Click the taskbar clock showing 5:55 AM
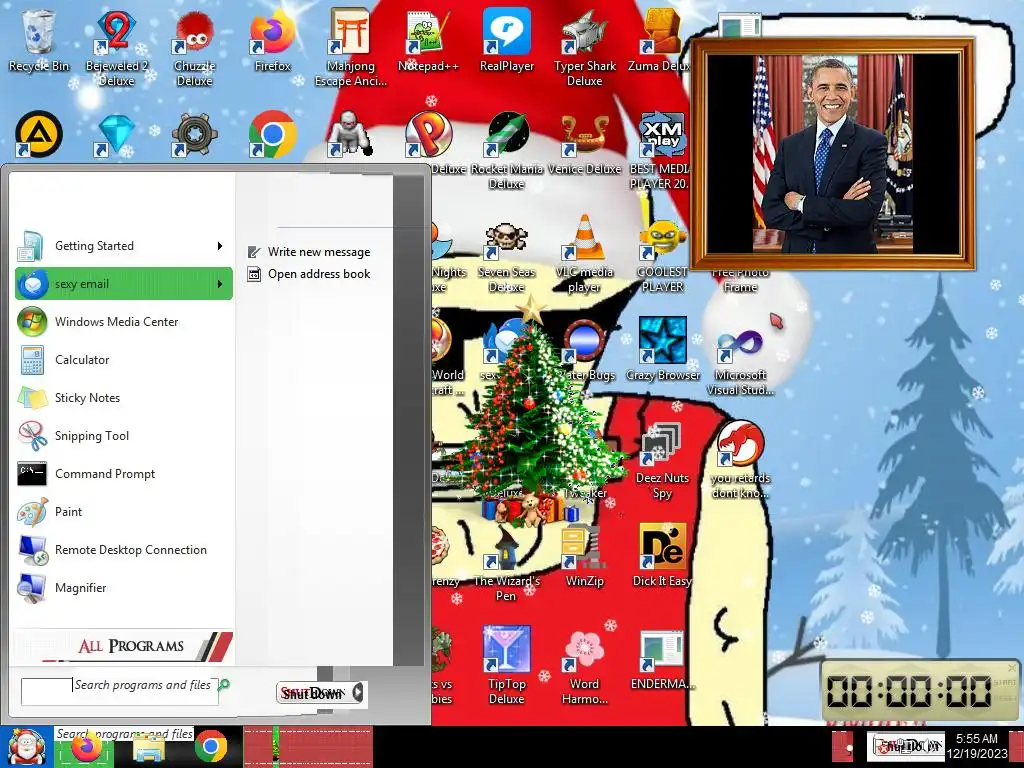 [977, 746]
